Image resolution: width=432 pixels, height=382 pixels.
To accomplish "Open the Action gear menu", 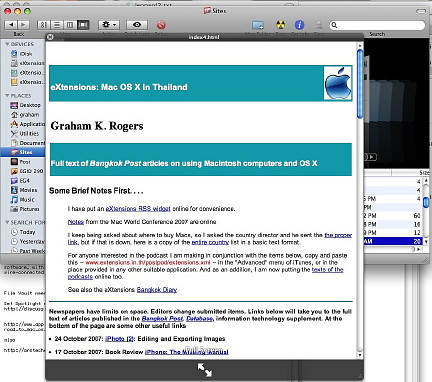I will [x=109, y=25].
